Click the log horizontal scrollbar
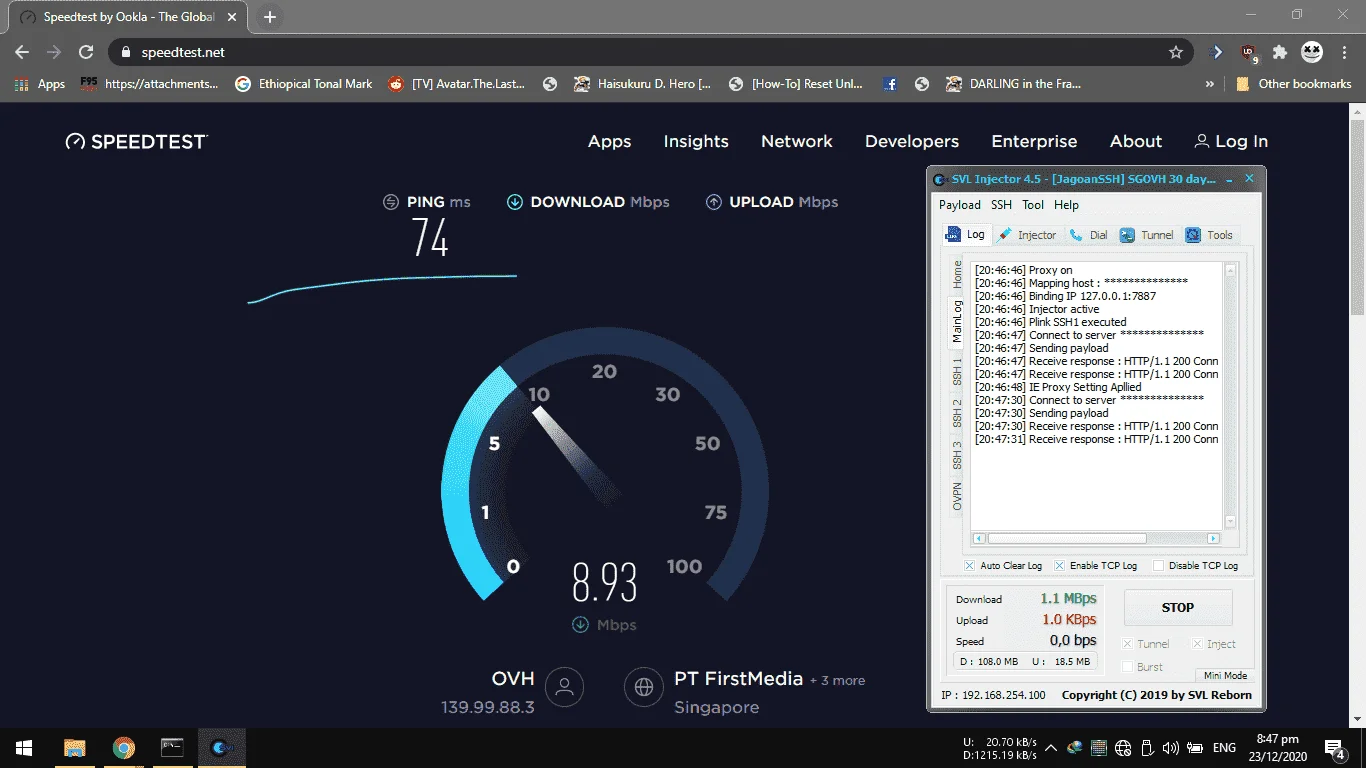Screen dimensions: 1366x768 (x=1097, y=538)
